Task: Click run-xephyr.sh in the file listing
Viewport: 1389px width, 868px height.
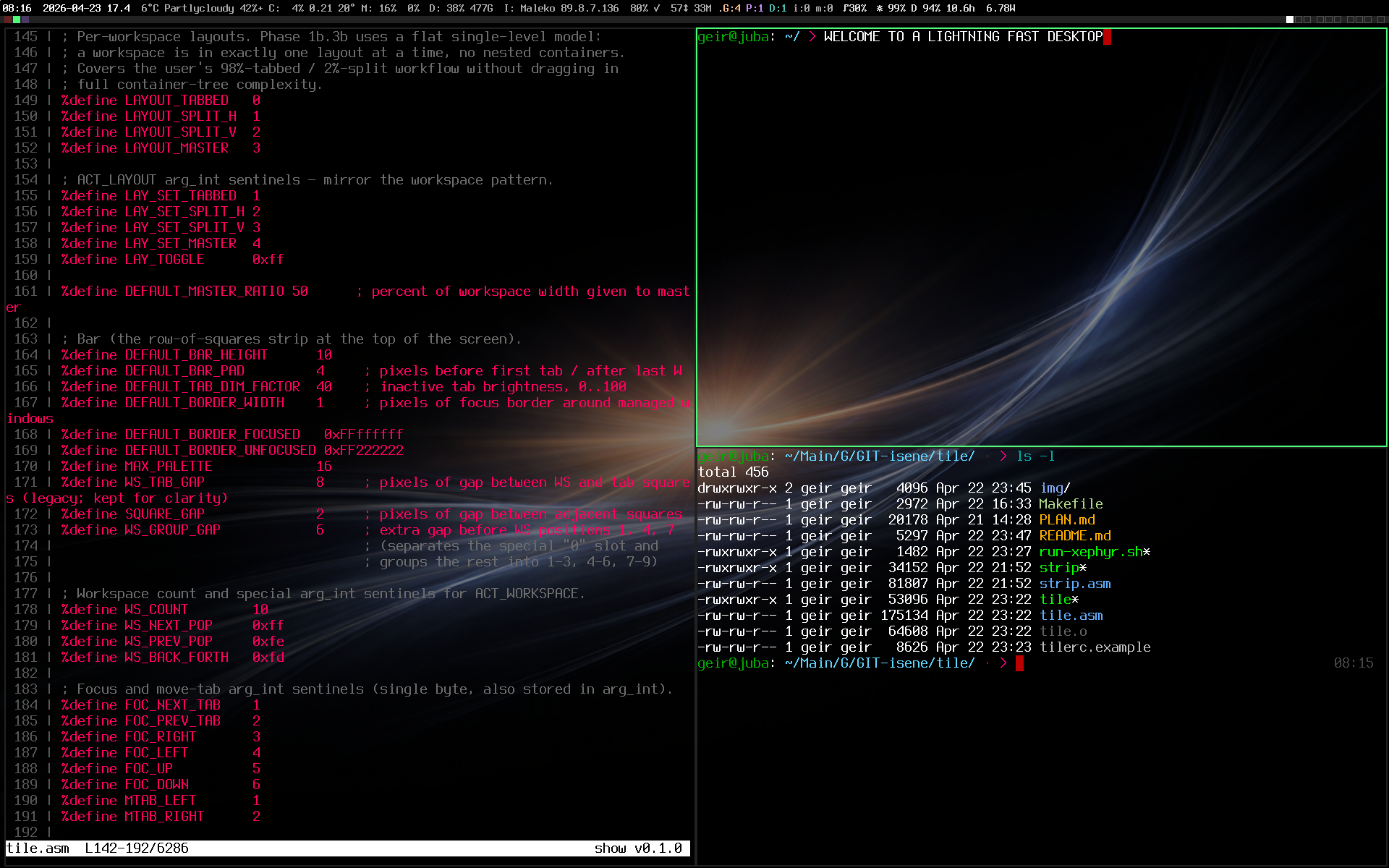Action: (1091, 552)
